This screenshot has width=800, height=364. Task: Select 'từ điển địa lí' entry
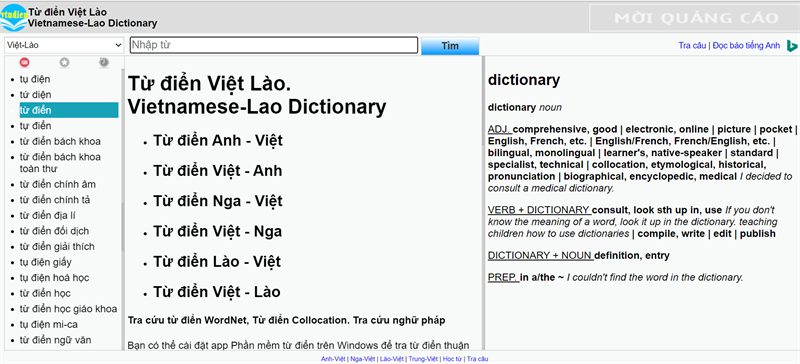(48, 215)
